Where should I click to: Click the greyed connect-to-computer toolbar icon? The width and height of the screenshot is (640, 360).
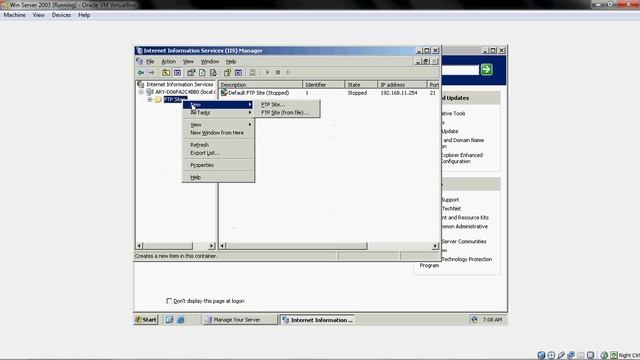(253, 73)
